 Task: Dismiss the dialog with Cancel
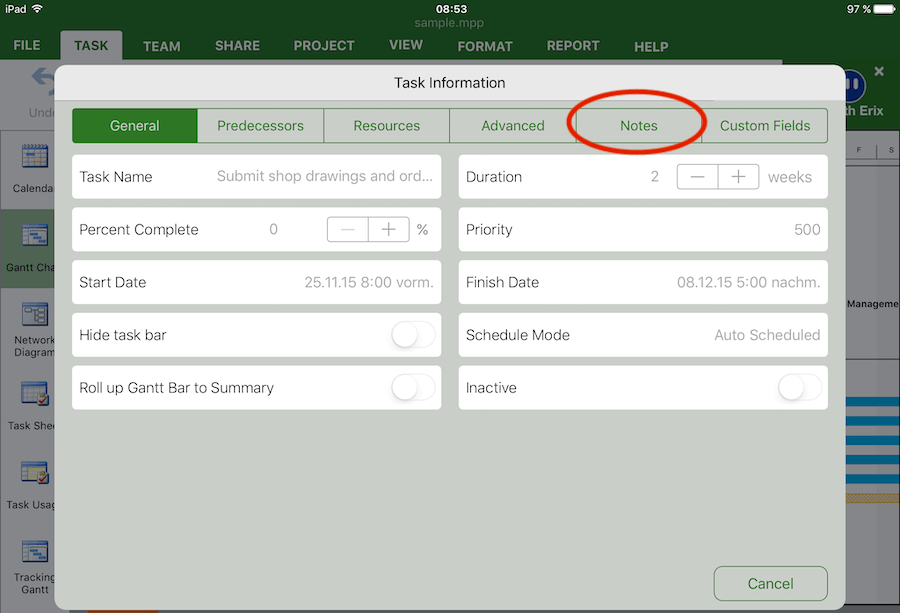[770, 583]
